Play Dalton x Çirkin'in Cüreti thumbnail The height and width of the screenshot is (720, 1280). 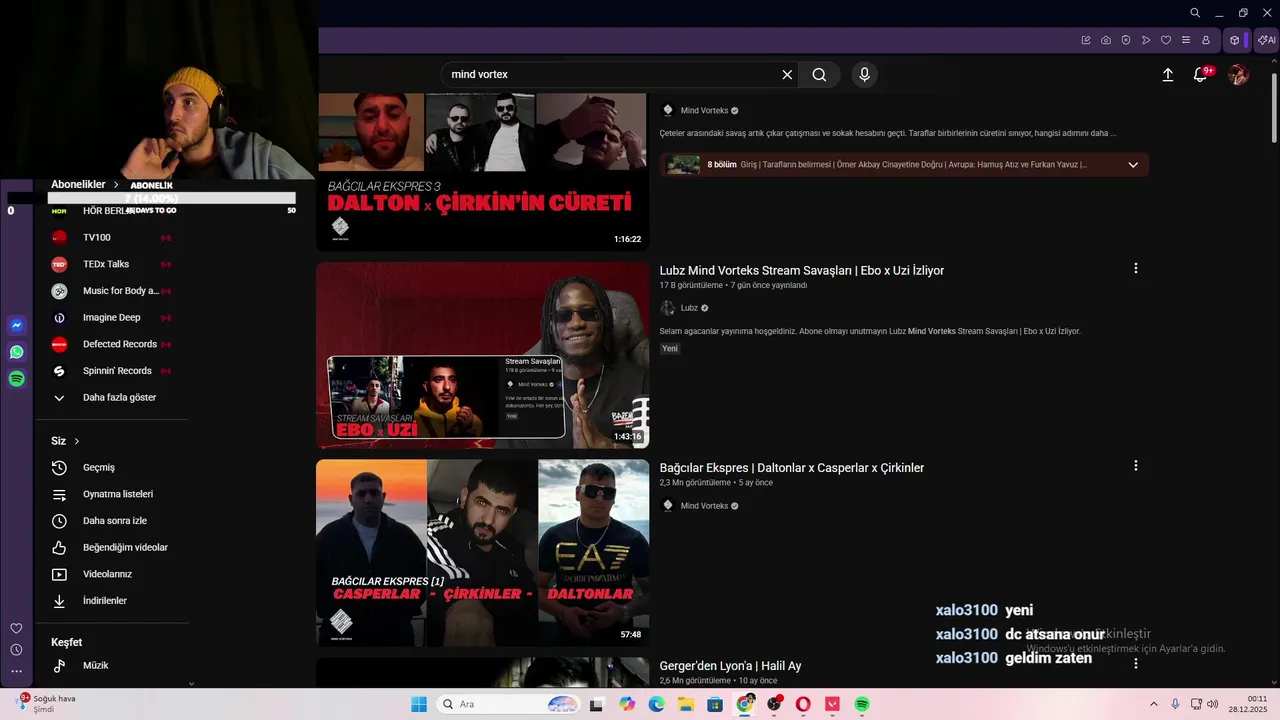(x=483, y=170)
